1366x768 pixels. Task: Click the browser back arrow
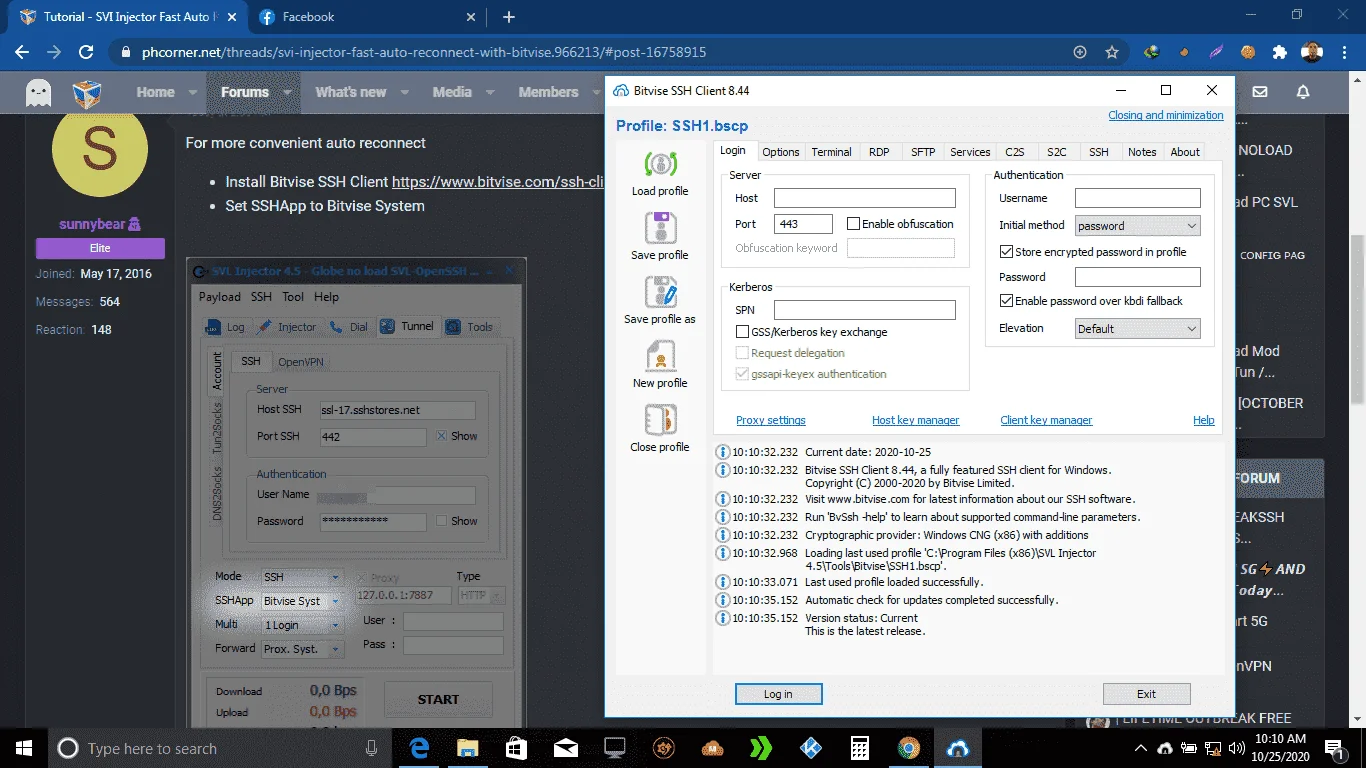tap(22, 52)
